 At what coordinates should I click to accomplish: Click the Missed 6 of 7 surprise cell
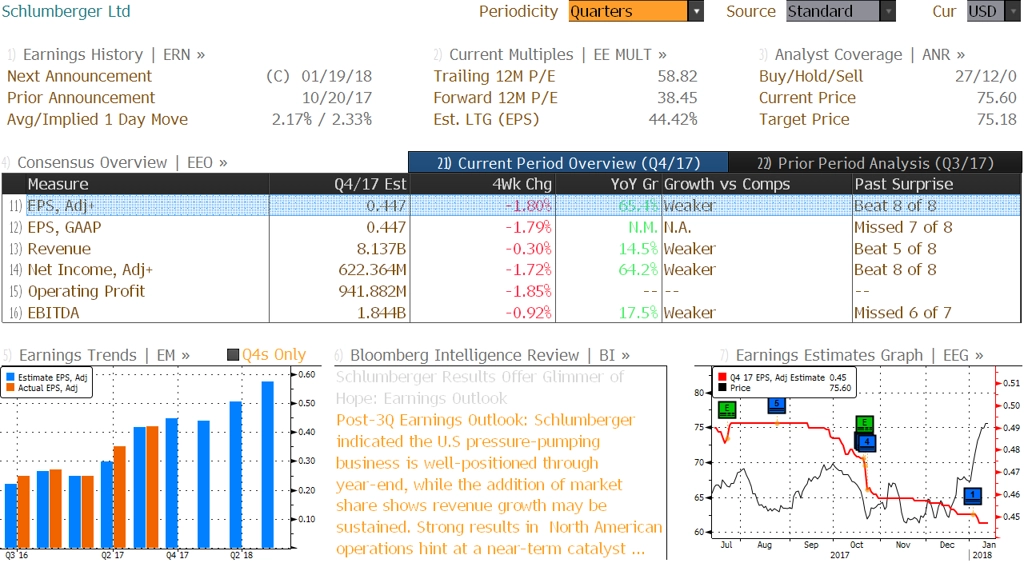(x=903, y=312)
